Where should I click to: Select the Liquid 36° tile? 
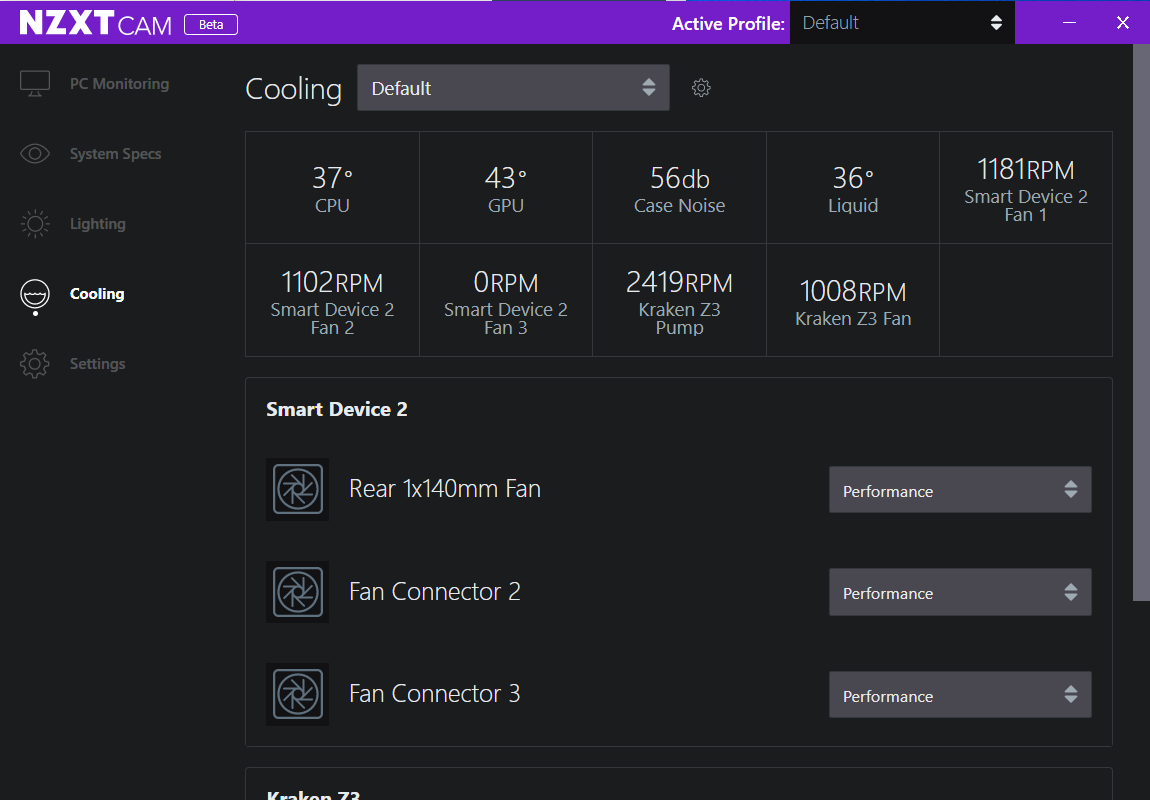coord(852,188)
